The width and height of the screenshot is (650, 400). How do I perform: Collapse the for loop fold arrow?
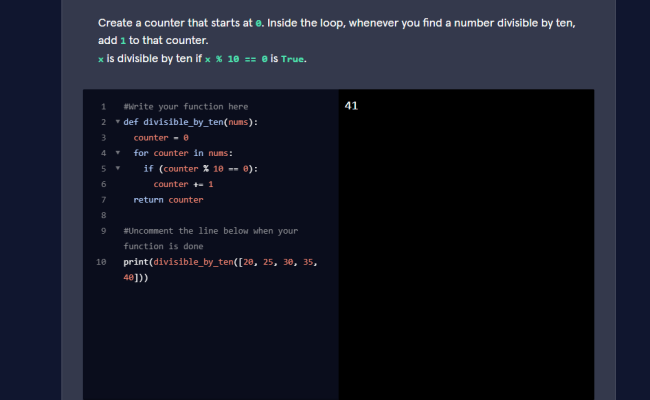point(118,153)
